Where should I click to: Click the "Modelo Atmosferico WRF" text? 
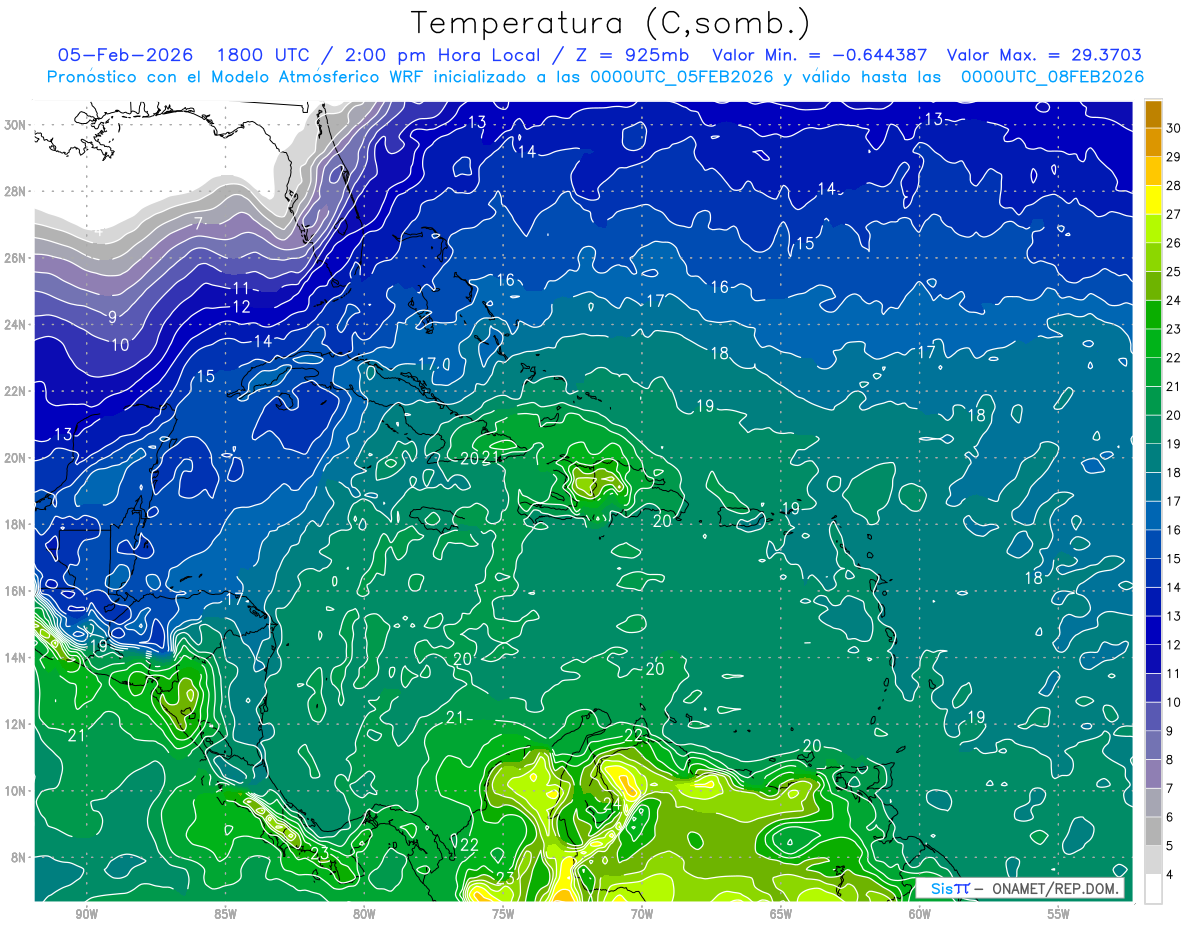[315, 77]
